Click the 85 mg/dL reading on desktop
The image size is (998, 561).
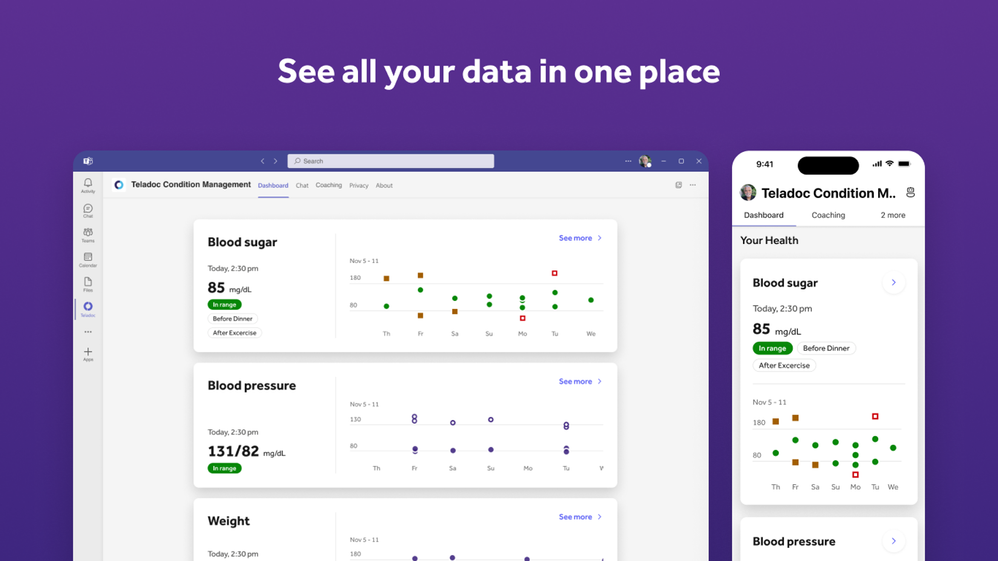tap(229, 288)
